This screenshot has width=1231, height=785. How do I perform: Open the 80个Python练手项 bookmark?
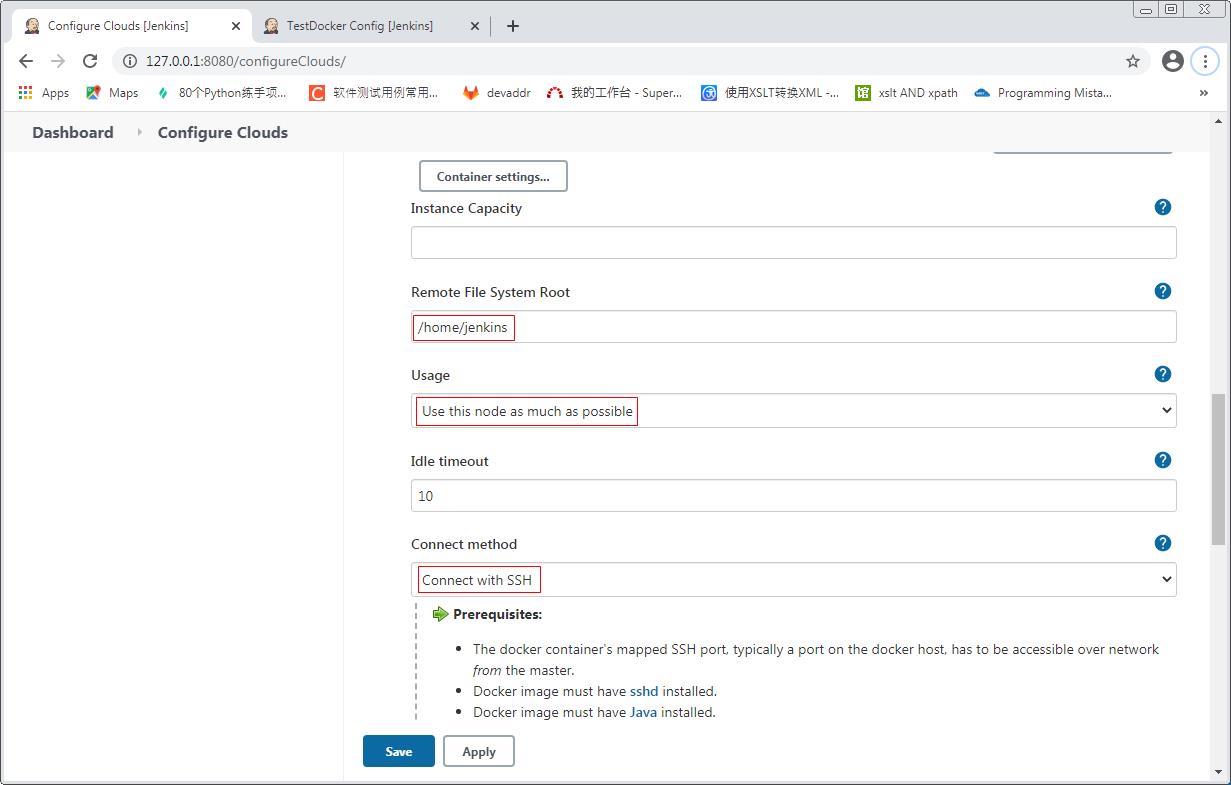pyautogui.click(x=221, y=93)
